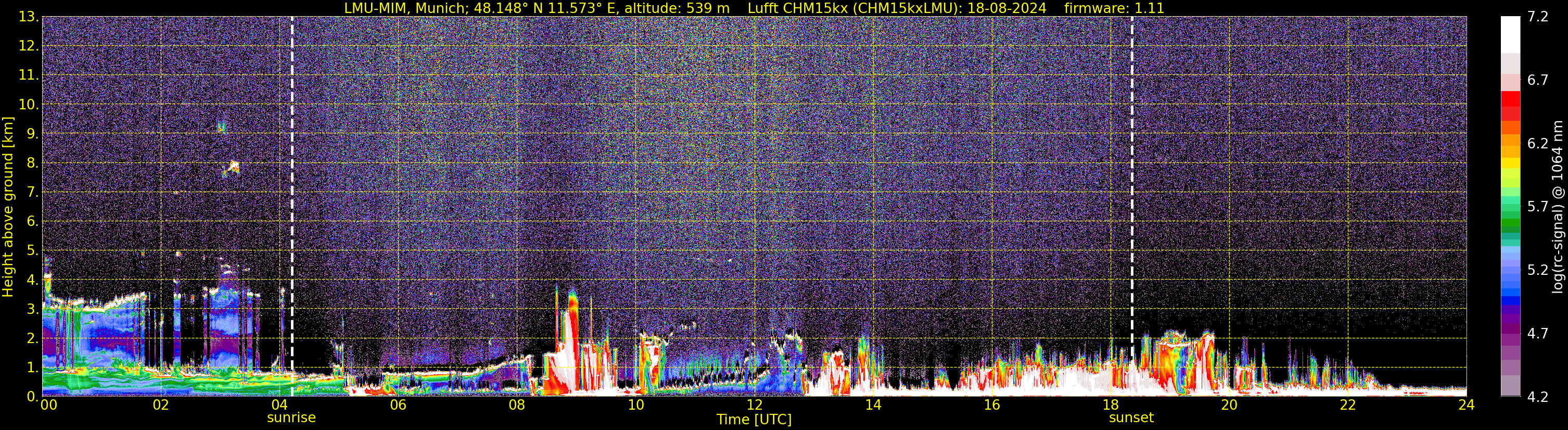Click the time axis tick label '18'
Screen dimensions: 1568x430
(1110, 405)
